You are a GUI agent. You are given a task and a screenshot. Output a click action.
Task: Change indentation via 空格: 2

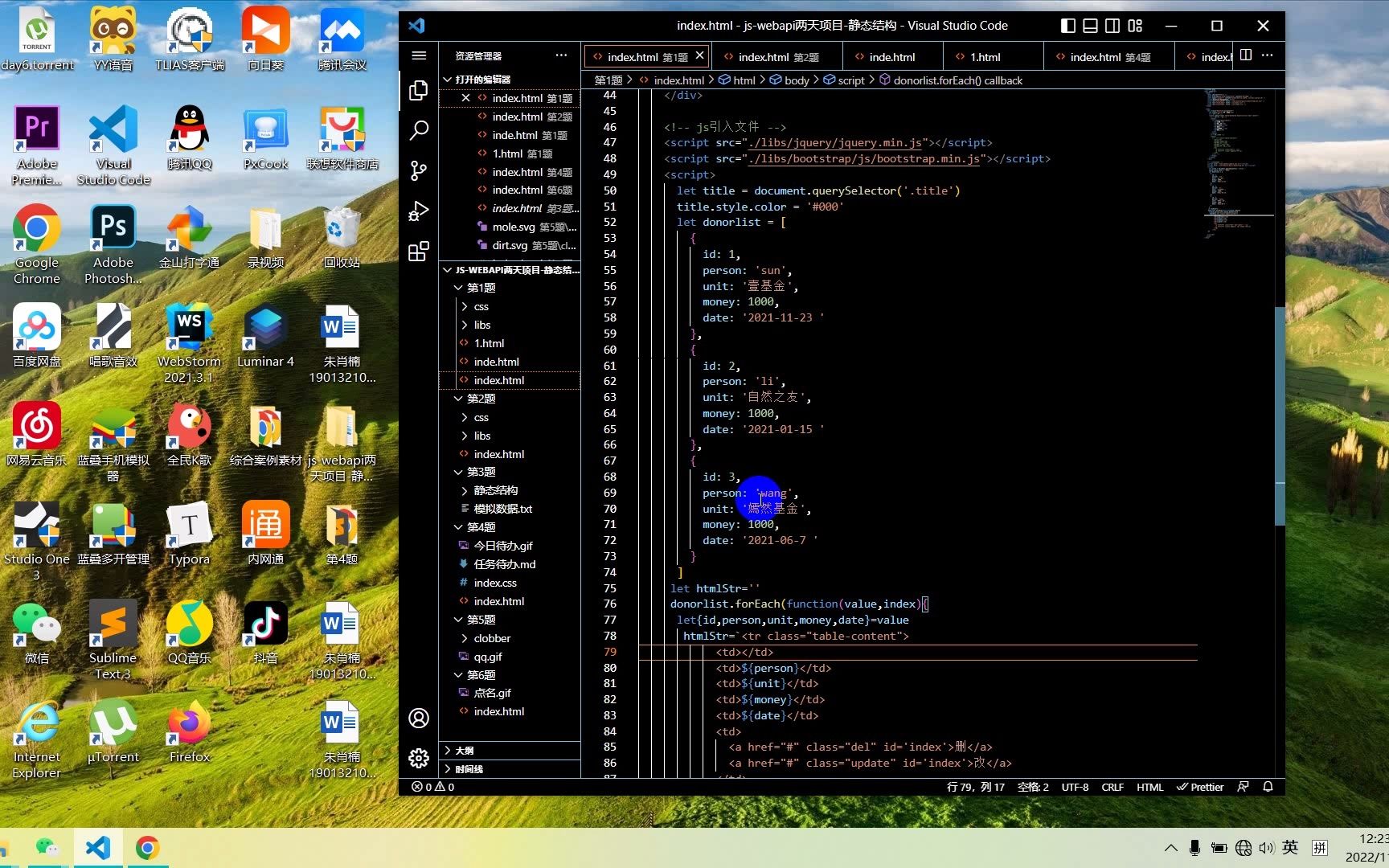point(1033,787)
